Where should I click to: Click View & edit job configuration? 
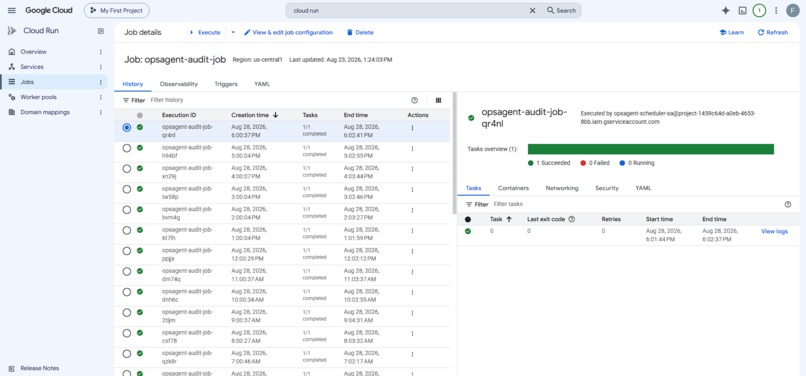point(288,32)
